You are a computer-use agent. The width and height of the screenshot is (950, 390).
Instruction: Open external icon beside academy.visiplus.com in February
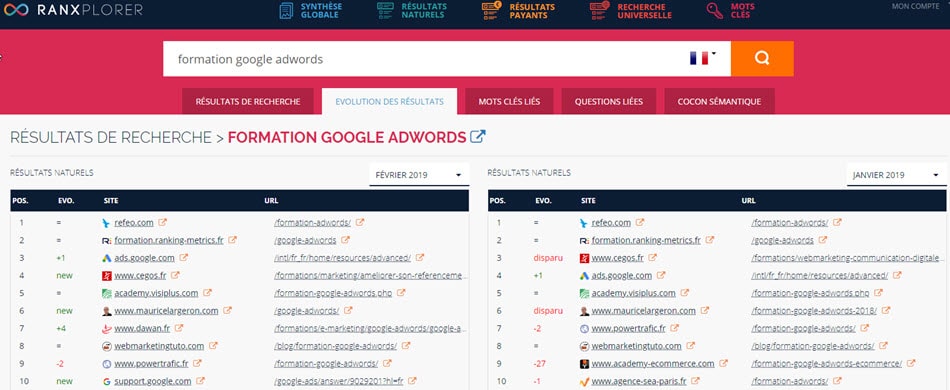[207, 292]
